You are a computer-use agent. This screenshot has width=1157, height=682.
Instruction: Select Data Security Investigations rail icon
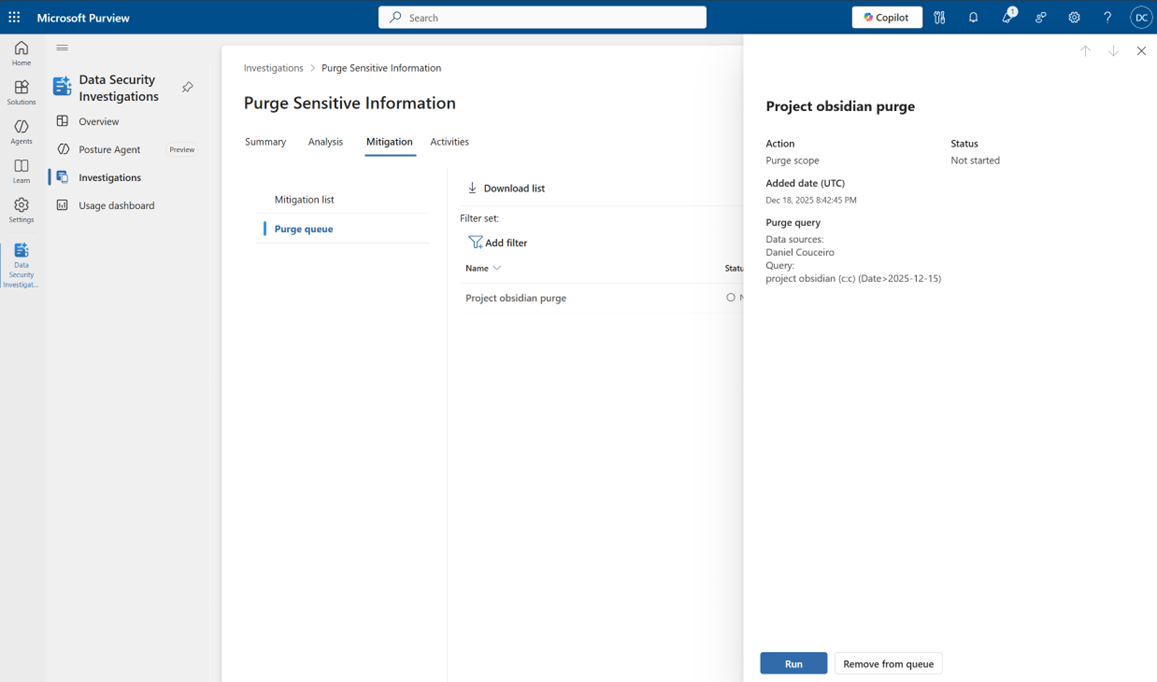click(x=21, y=265)
